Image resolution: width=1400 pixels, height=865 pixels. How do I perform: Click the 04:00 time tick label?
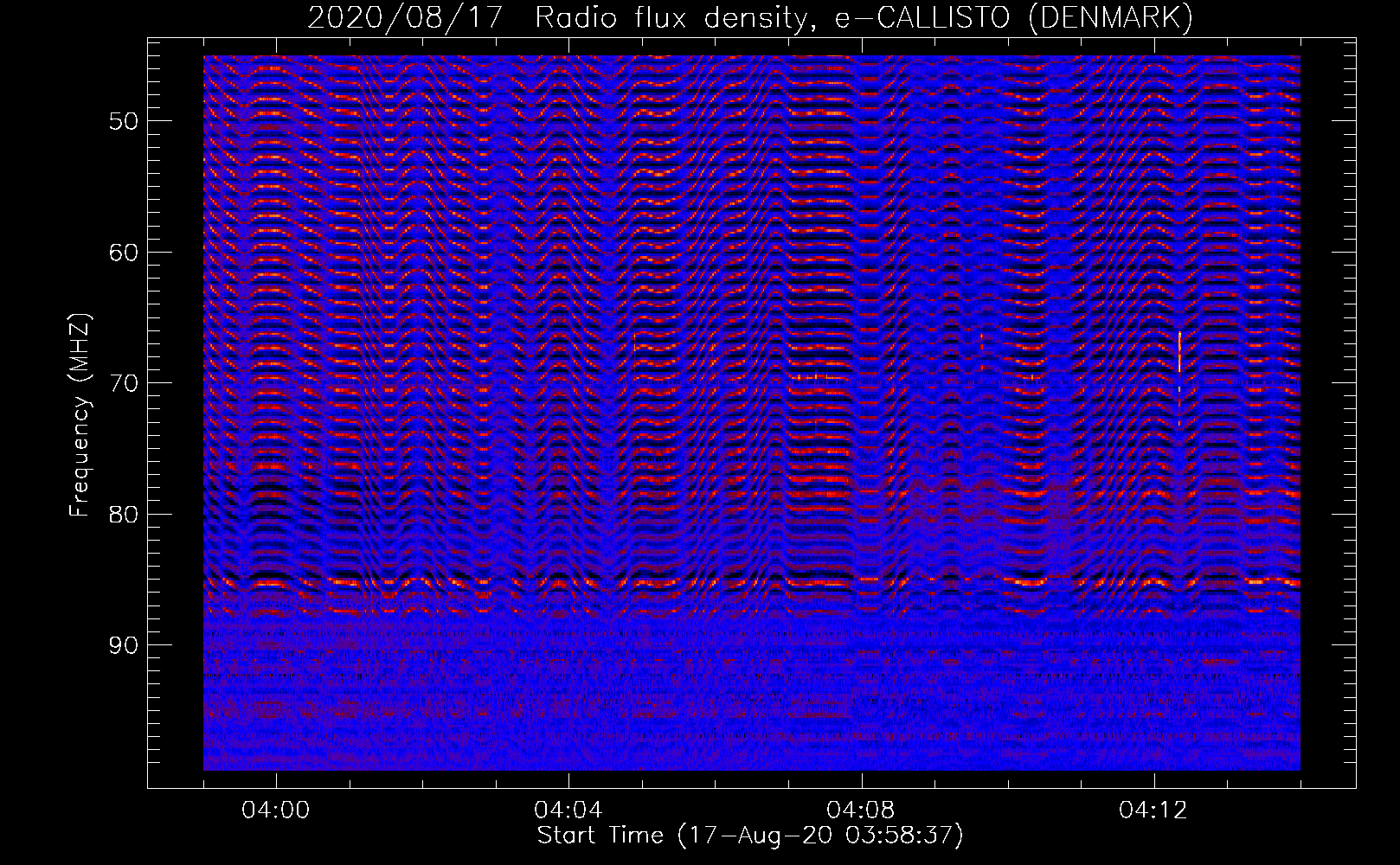[x=276, y=811]
